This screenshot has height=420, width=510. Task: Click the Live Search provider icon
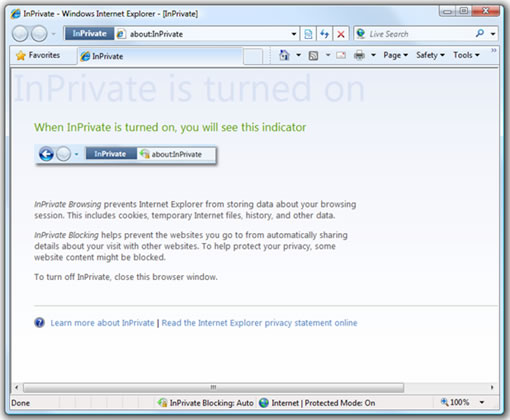point(361,34)
